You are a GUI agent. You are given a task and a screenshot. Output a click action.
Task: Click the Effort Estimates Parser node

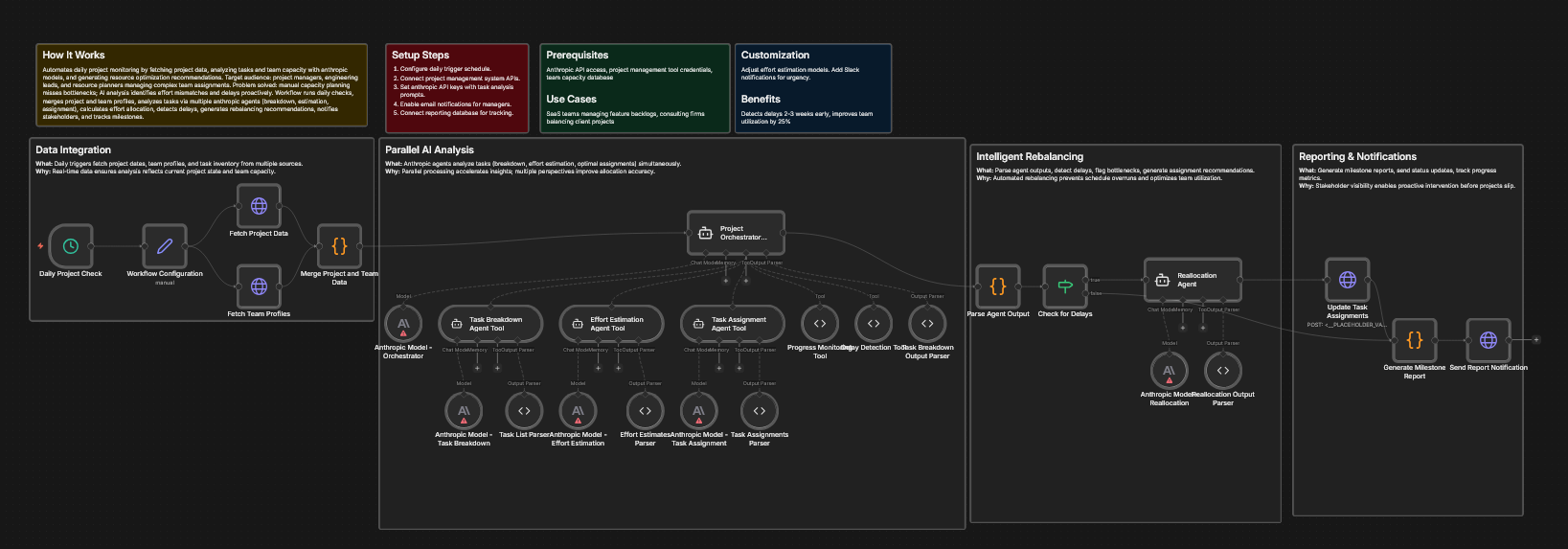(x=645, y=411)
